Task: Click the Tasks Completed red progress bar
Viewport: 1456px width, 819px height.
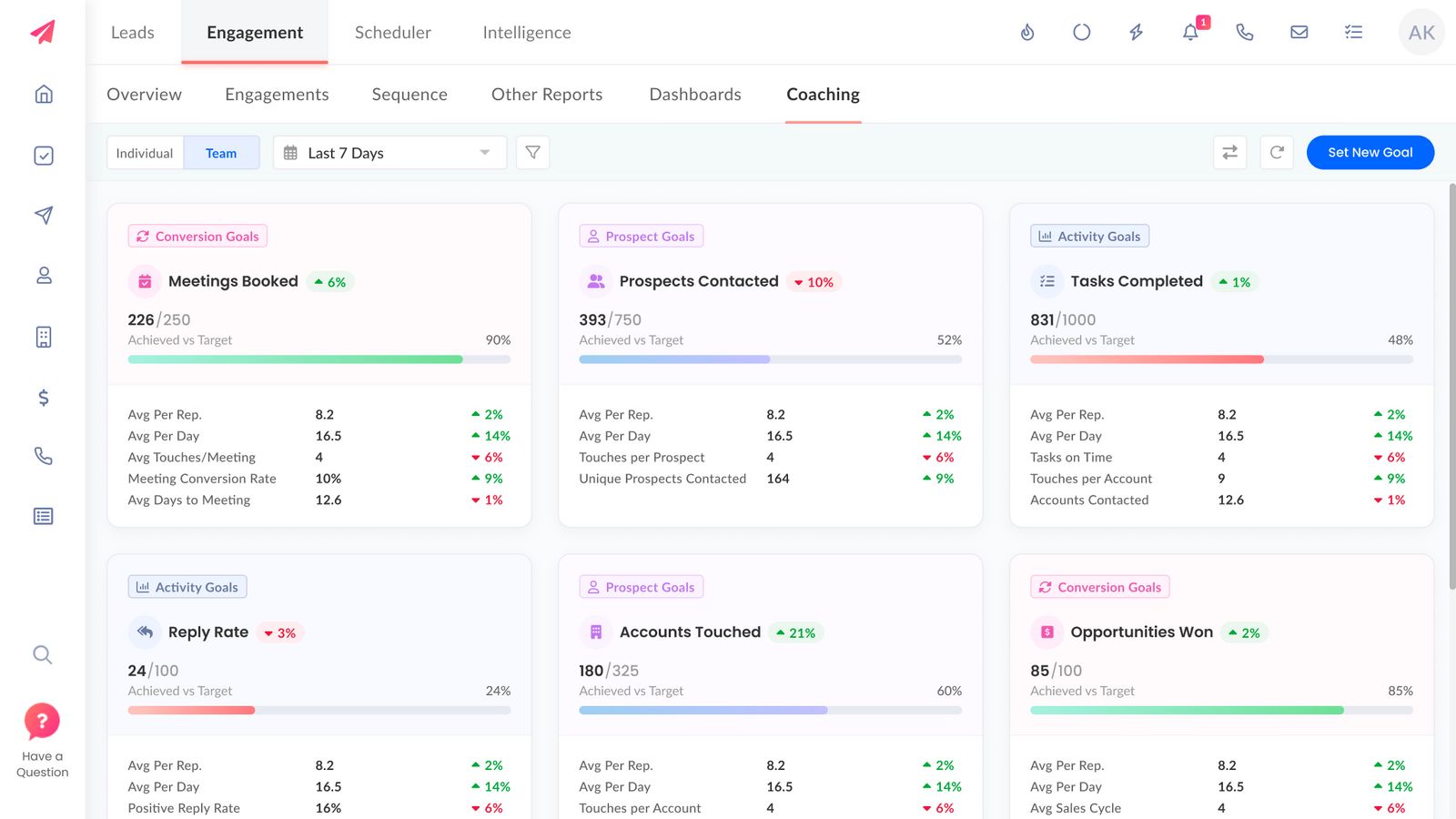Action: (1221, 359)
